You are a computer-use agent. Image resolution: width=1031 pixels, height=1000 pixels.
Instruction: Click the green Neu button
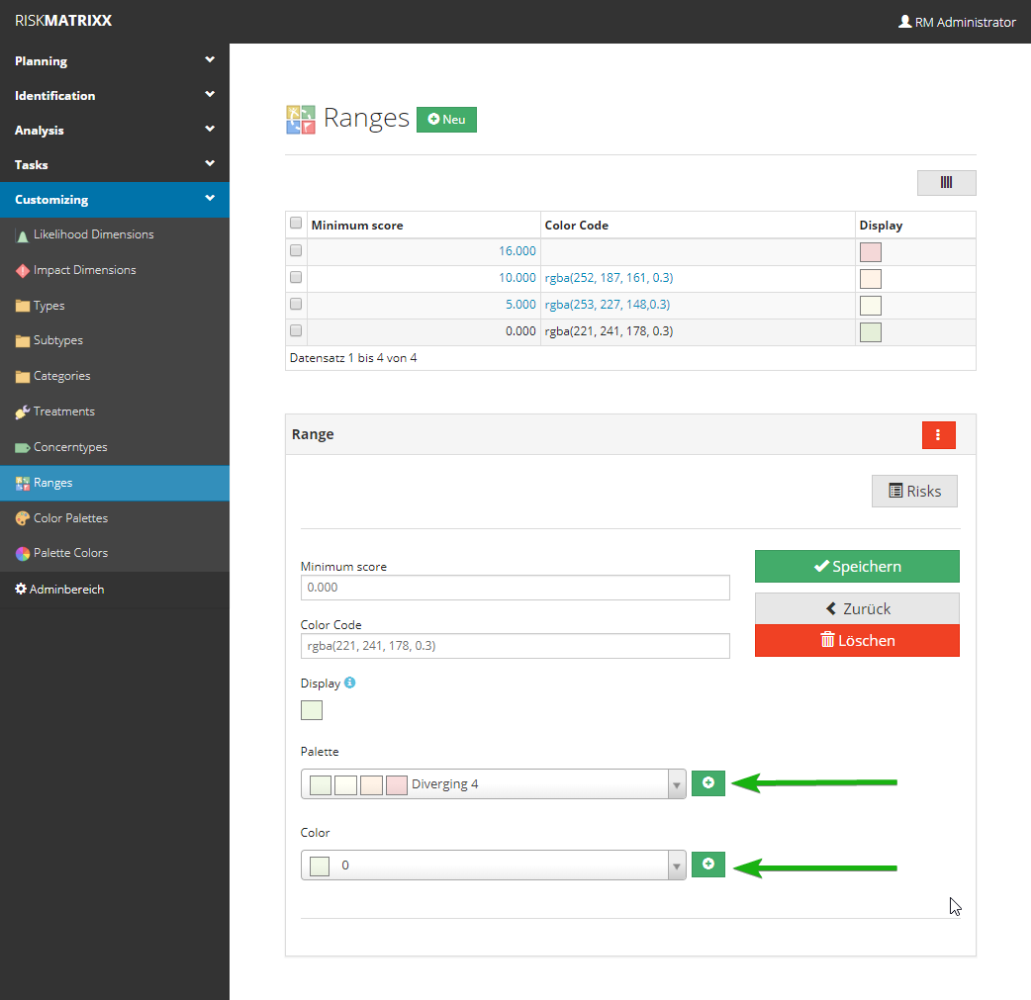446,120
